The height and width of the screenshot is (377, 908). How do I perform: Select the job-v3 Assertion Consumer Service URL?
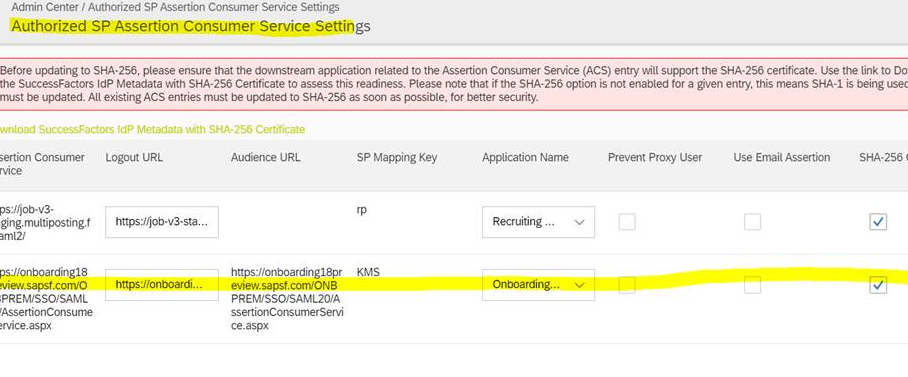tap(45, 223)
